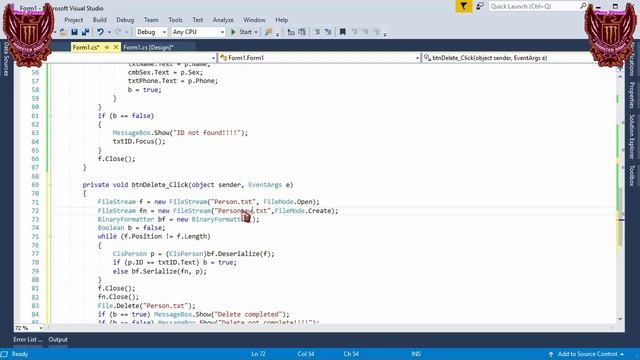
Task: Select the Form1.cs code tab
Action: (86, 47)
